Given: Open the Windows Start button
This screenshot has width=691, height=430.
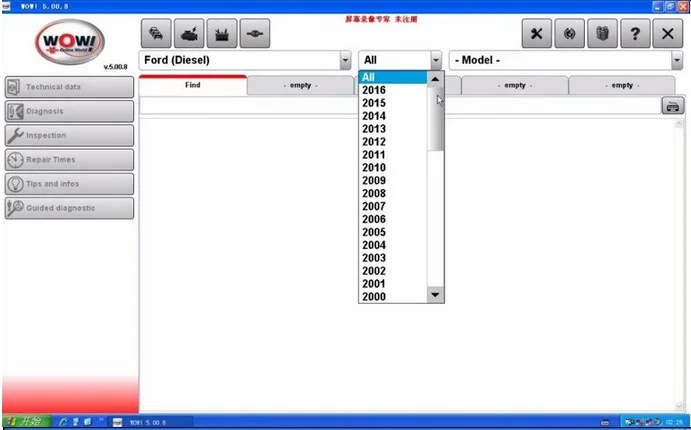Looking at the screenshot, I should [x=26, y=422].
